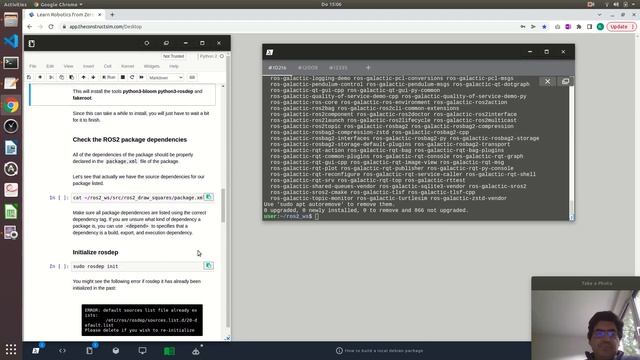Screen dimensions: 640x360
Task: Open the Terminal app from the dock
Action: click(x=11, y=62)
